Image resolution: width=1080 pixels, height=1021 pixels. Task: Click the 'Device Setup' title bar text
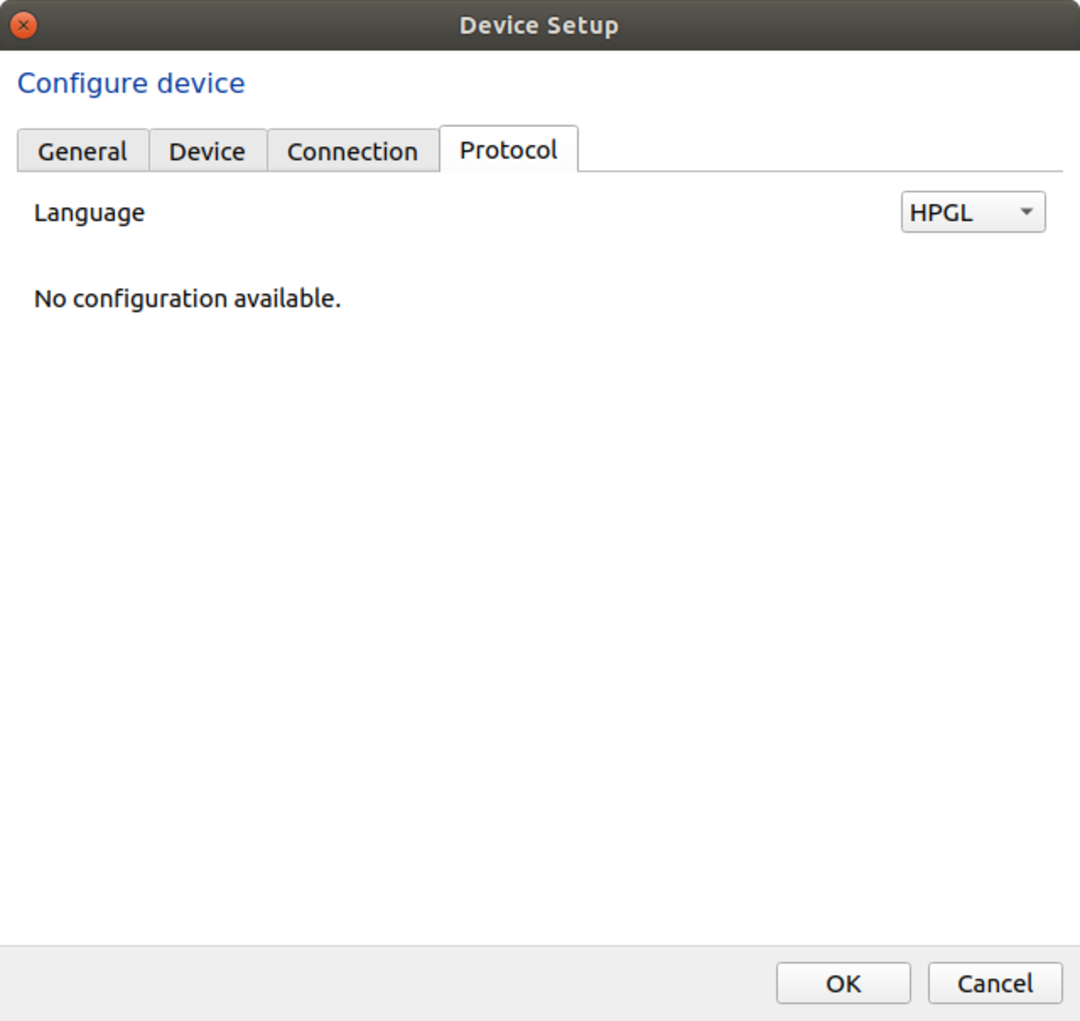point(538,25)
